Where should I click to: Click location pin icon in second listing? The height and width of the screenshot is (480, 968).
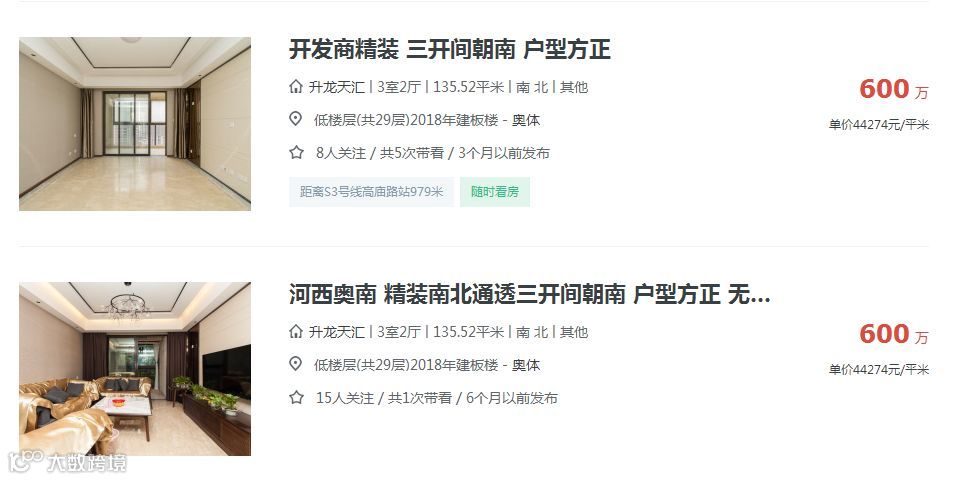pyautogui.click(x=296, y=364)
